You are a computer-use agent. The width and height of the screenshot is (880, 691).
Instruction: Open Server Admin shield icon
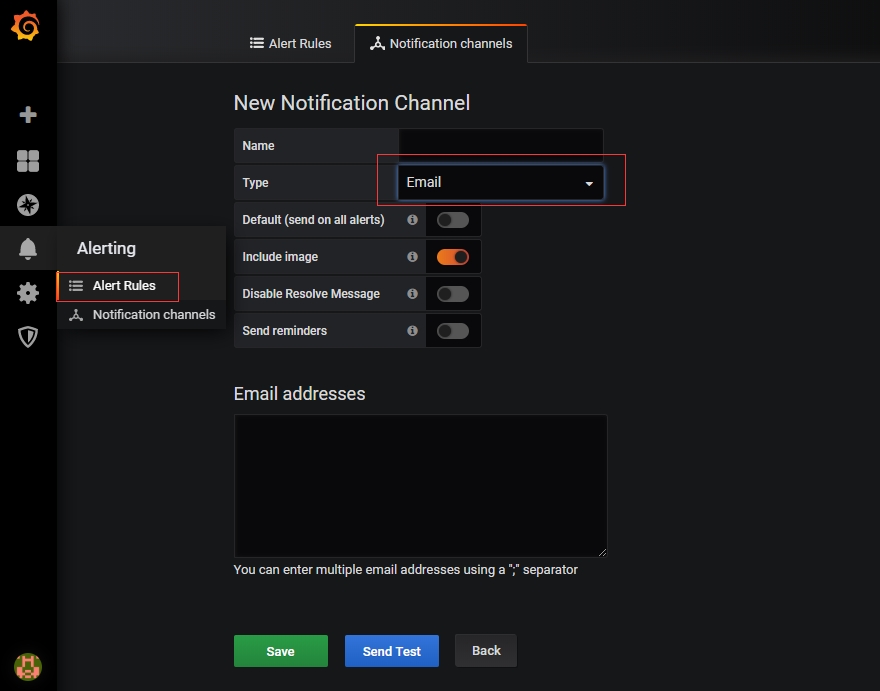pos(28,337)
